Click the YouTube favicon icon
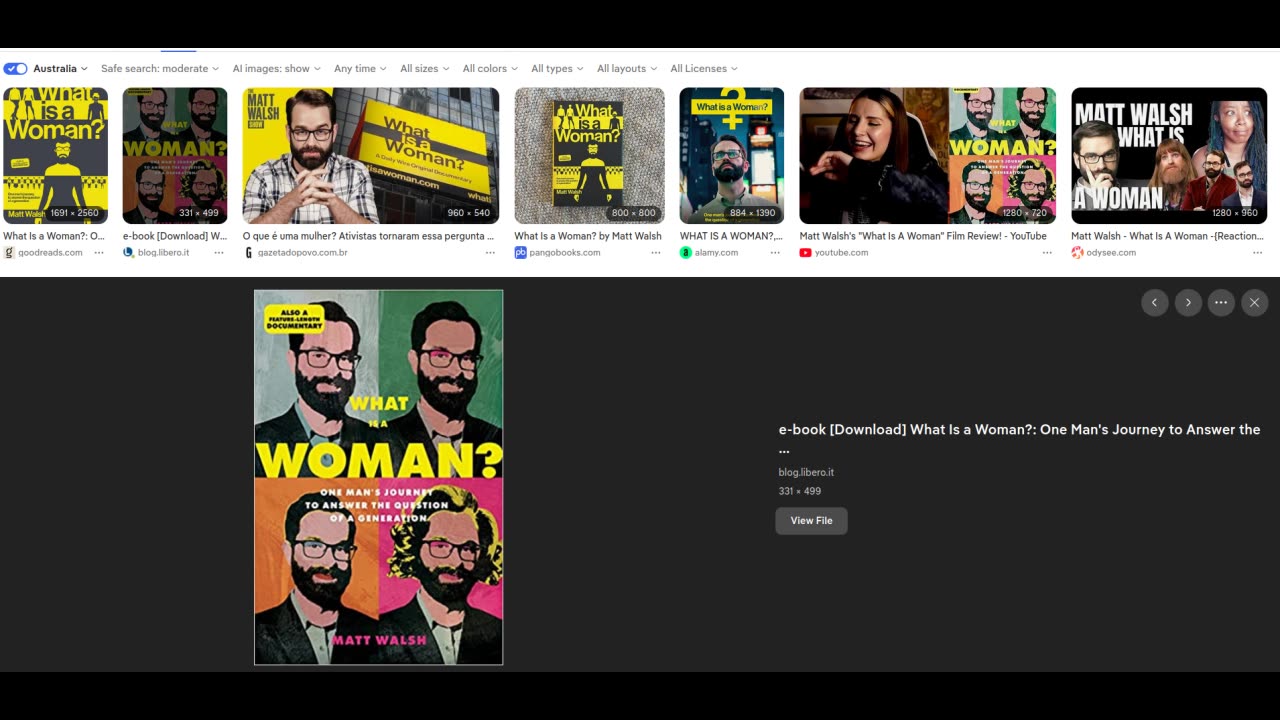 [x=806, y=253]
